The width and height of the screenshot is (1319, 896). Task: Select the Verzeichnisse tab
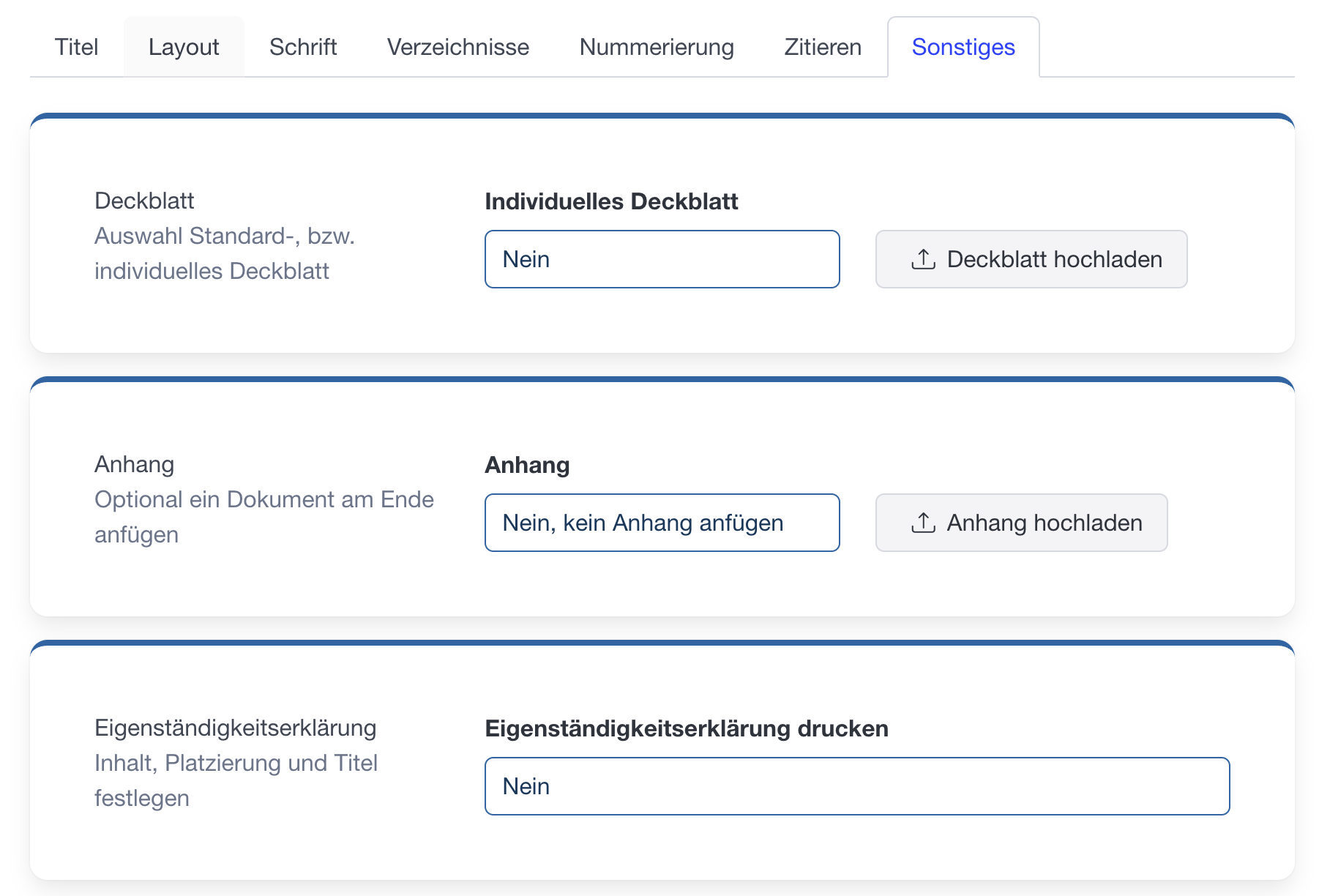coord(457,47)
